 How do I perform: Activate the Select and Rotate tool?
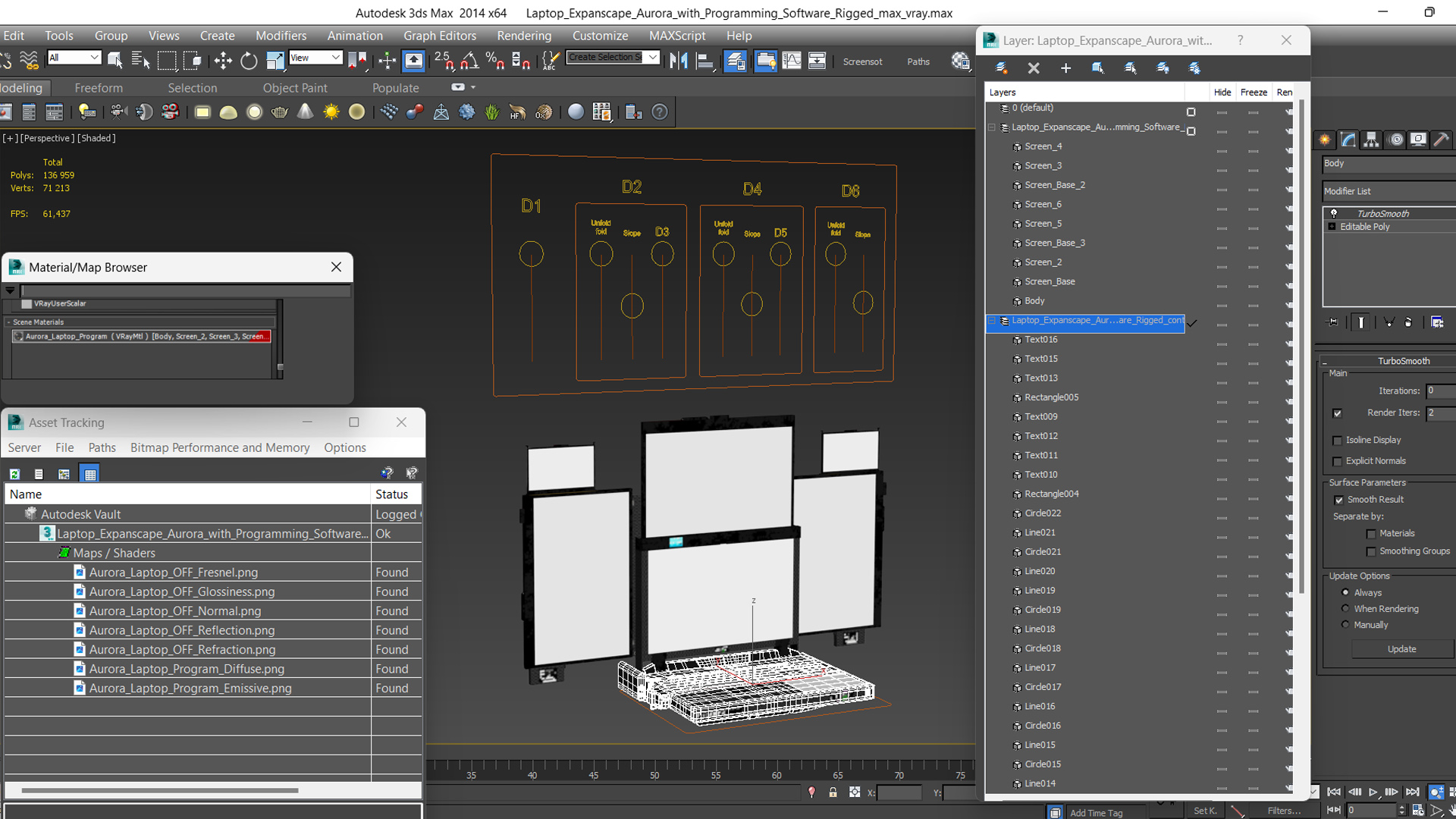tap(249, 61)
